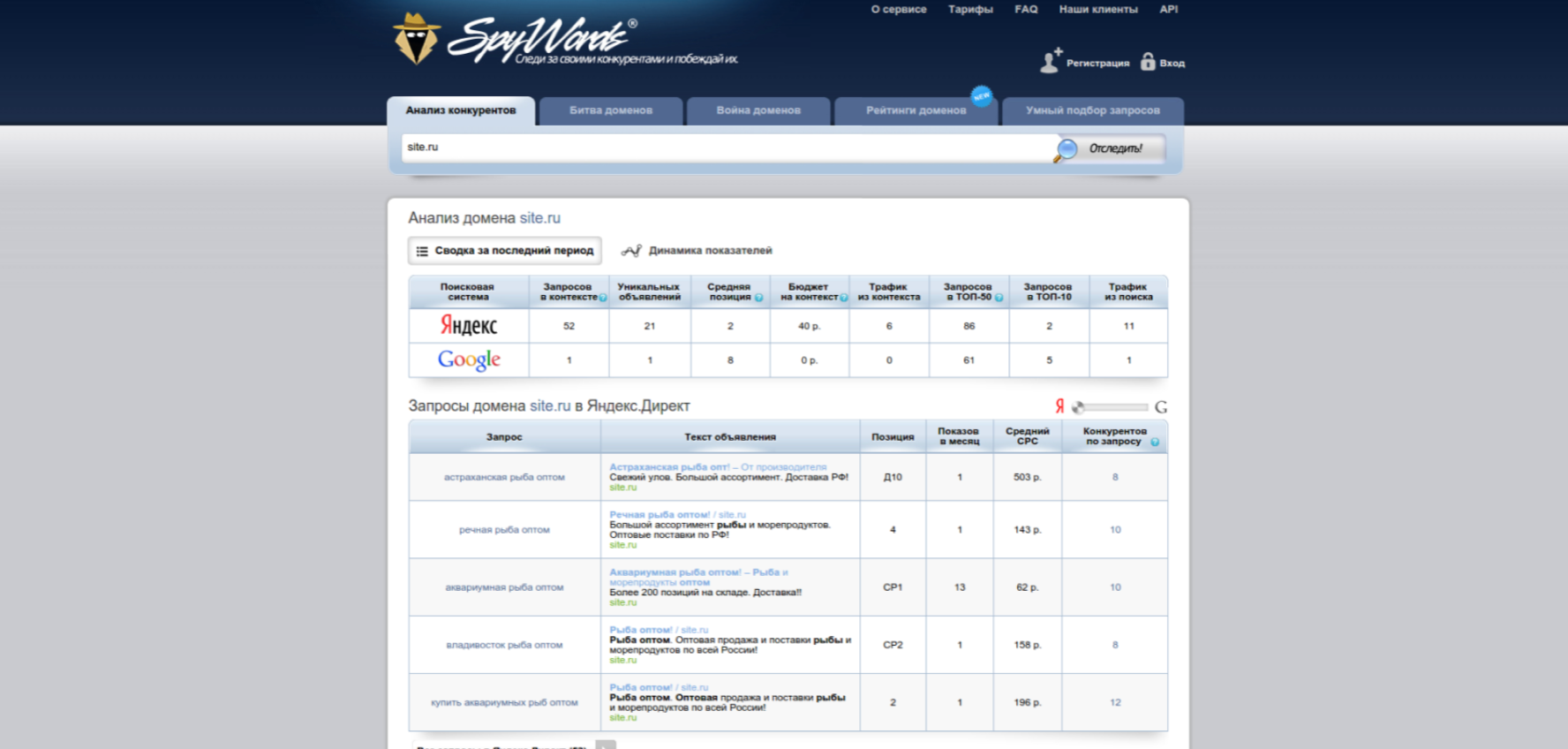The image size is (1568, 749).
Task: Open competitors count 12 for купить аквариумных рыб
Action: [x=1115, y=703]
